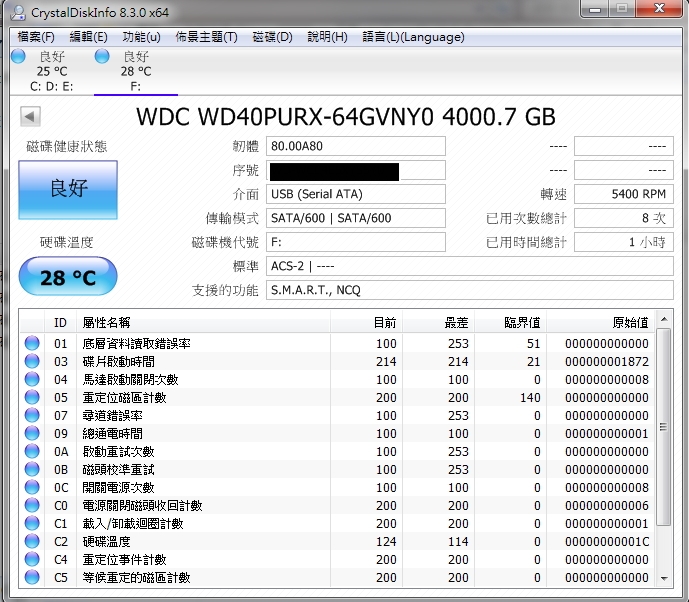Open the 說明(H) menu

tap(327, 37)
